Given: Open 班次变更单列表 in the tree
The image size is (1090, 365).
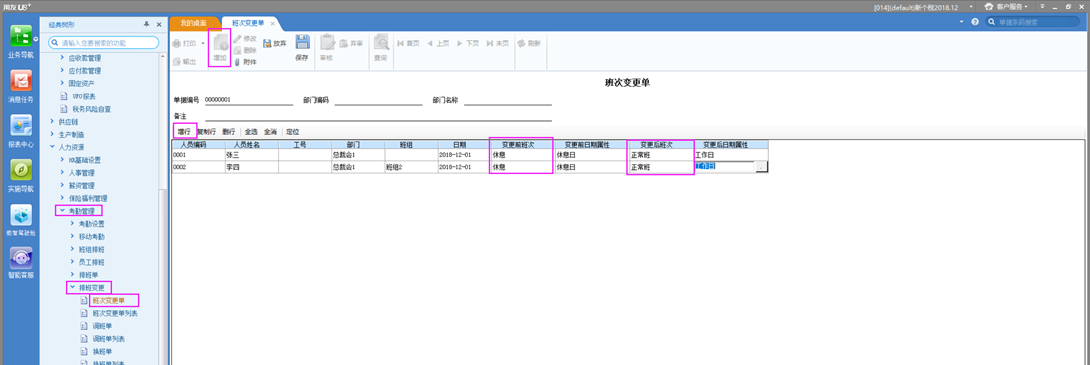Looking at the screenshot, I should click(x=115, y=314).
